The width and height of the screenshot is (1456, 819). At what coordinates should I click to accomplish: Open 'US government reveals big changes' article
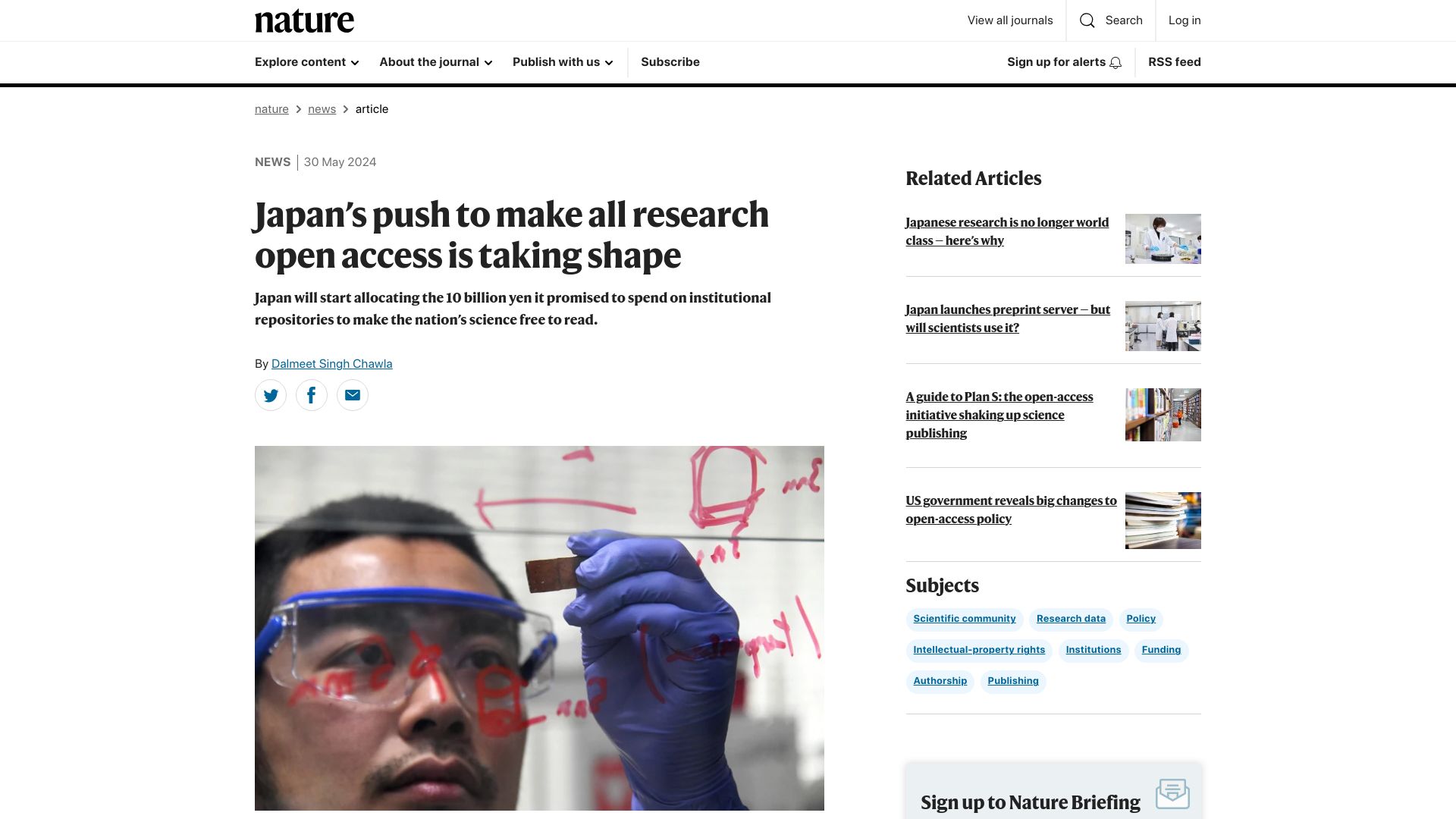click(x=1011, y=510)
